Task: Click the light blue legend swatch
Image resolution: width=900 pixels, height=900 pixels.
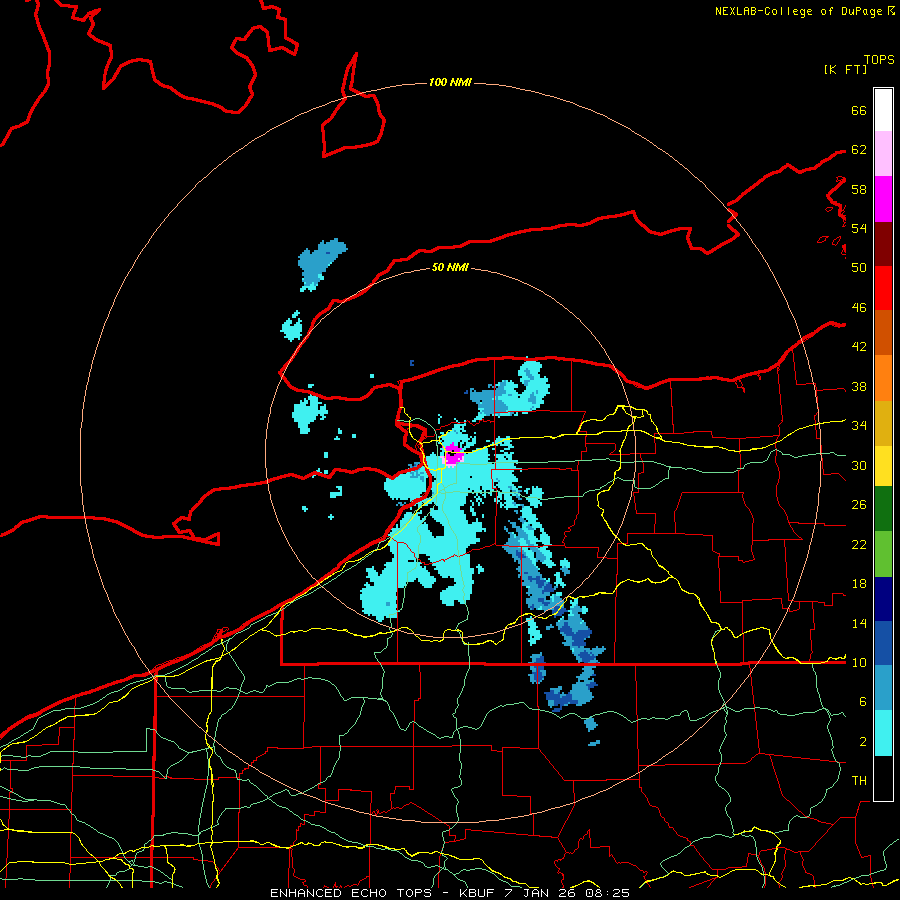Action: click(x=883, y=688)
